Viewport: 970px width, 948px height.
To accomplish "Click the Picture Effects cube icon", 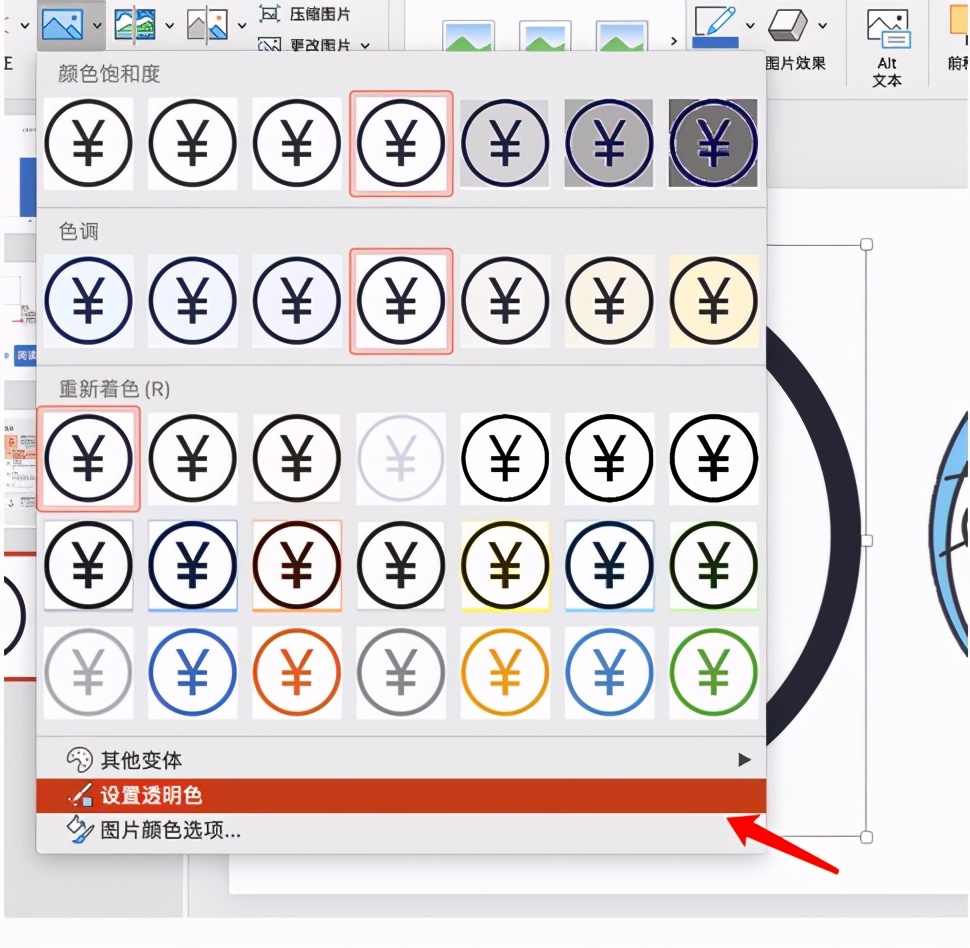I will tap(791, 23).
